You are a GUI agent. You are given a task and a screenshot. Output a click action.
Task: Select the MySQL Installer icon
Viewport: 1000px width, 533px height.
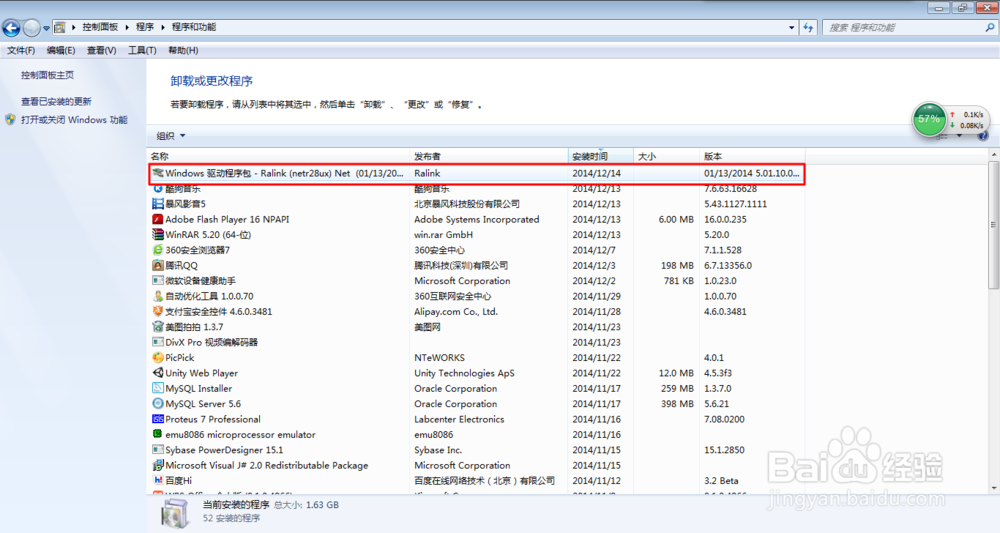pyautogui.click(x=158, y=388)
